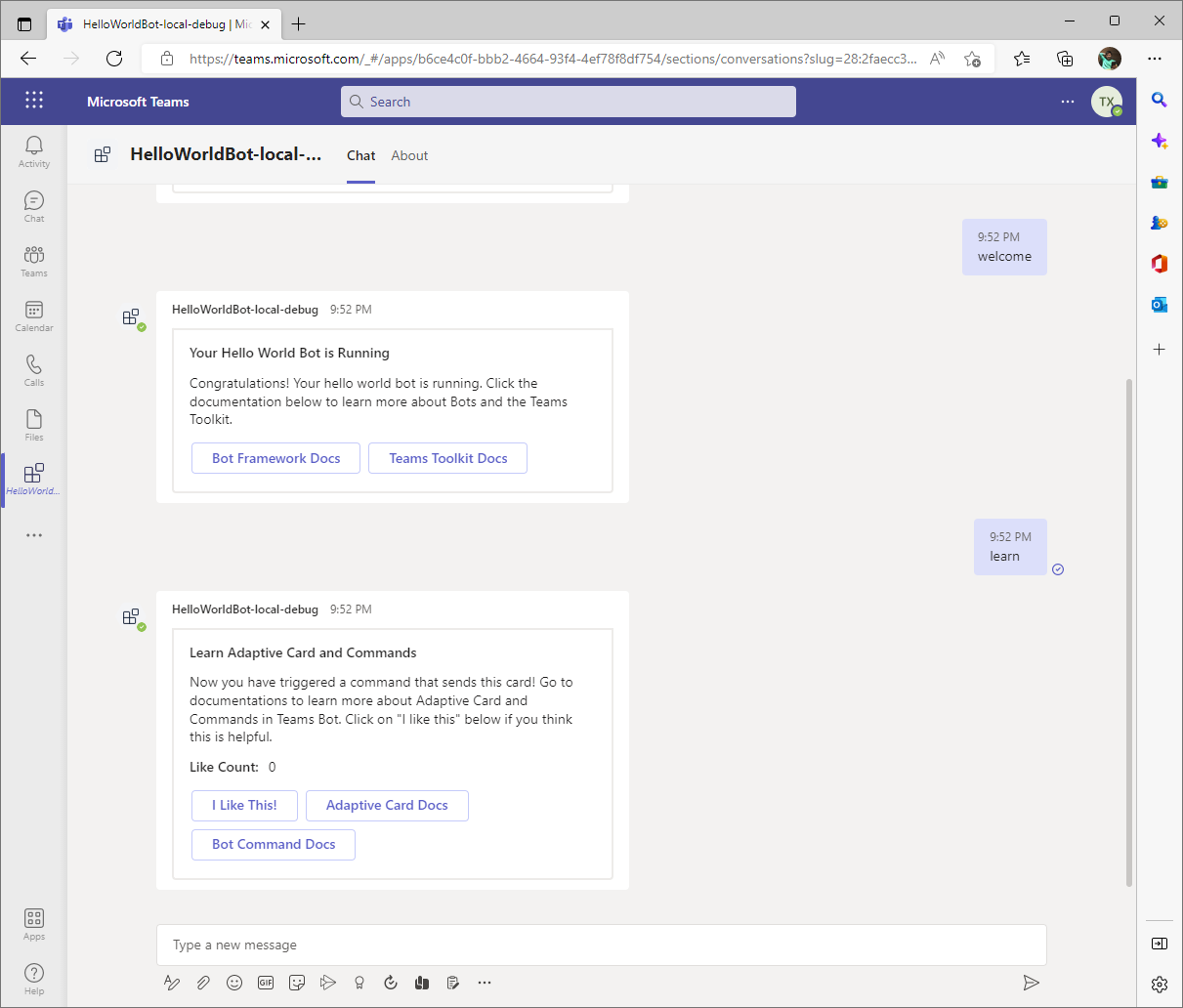The width and height of the screenshot is (1183, 1008).
Task: Open Chat in the left rail
Action: pyautogui.click(x=34, y=206)
